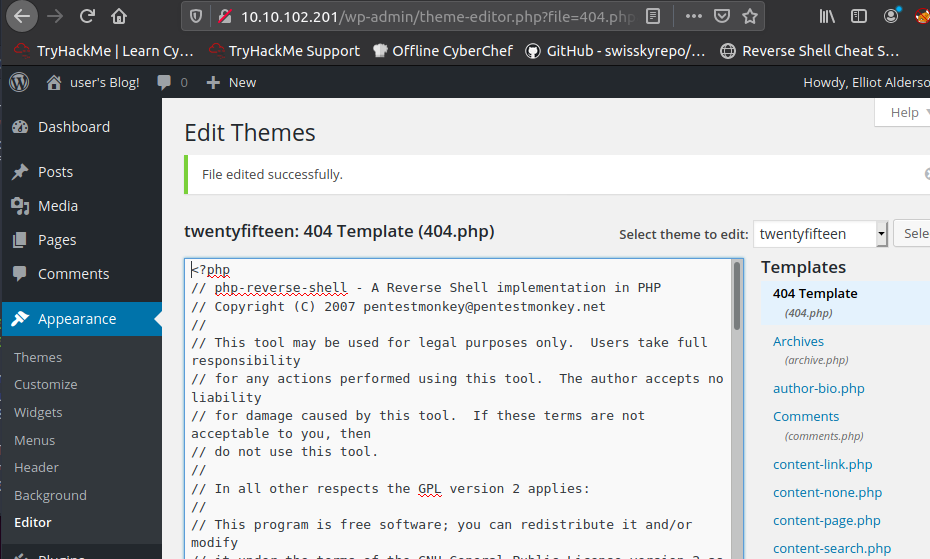Open the Pocket save icon

point(721,16)
